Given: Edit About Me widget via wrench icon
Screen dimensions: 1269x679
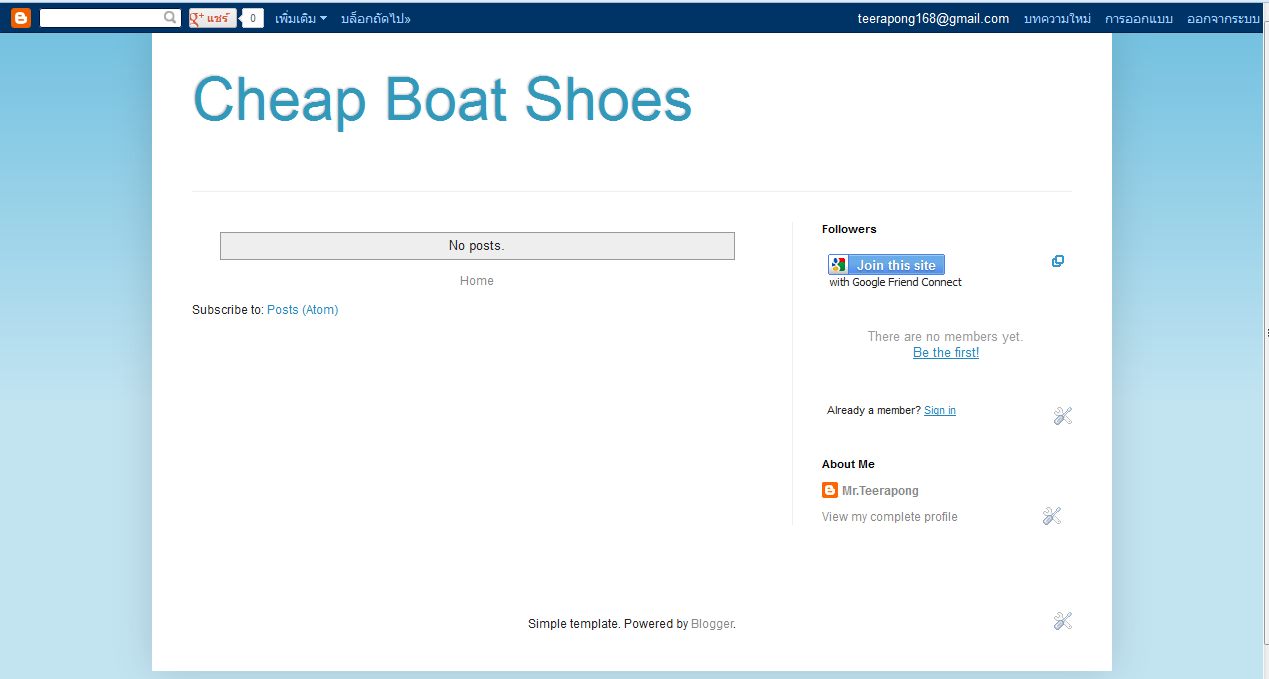Looking at the screenshot, I should pyautogui.click(x=1051, y=516).
